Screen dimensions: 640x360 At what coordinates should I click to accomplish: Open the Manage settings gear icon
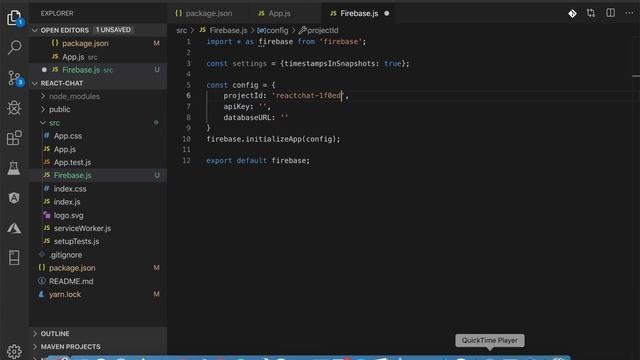click(14, 351)
